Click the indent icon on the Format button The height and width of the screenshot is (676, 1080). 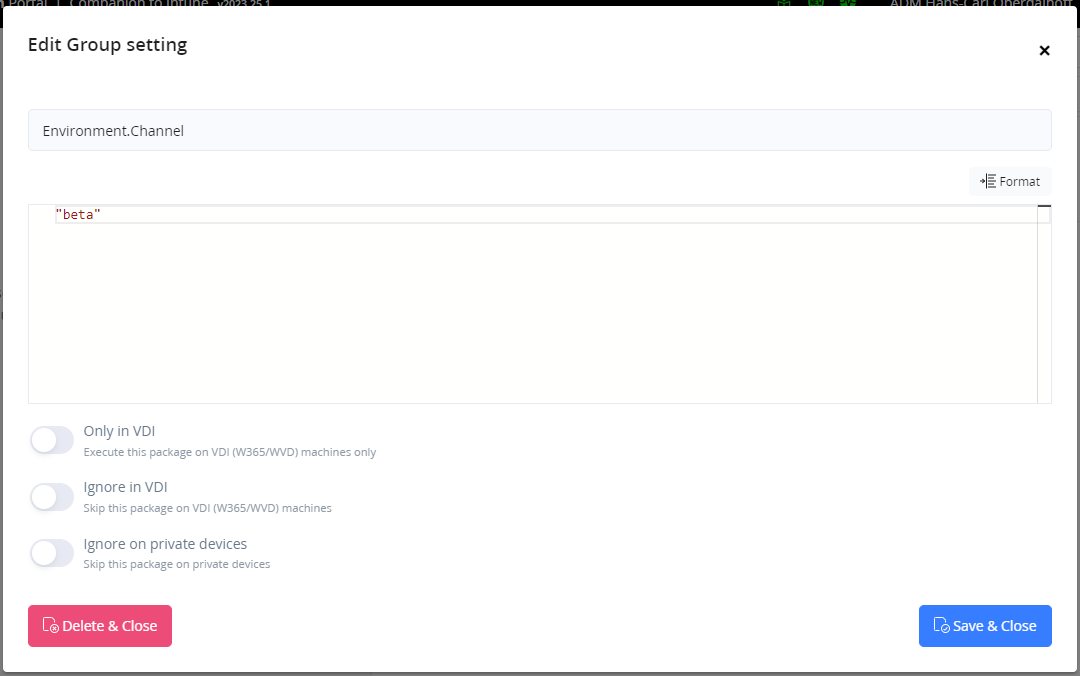pos(987,181)
